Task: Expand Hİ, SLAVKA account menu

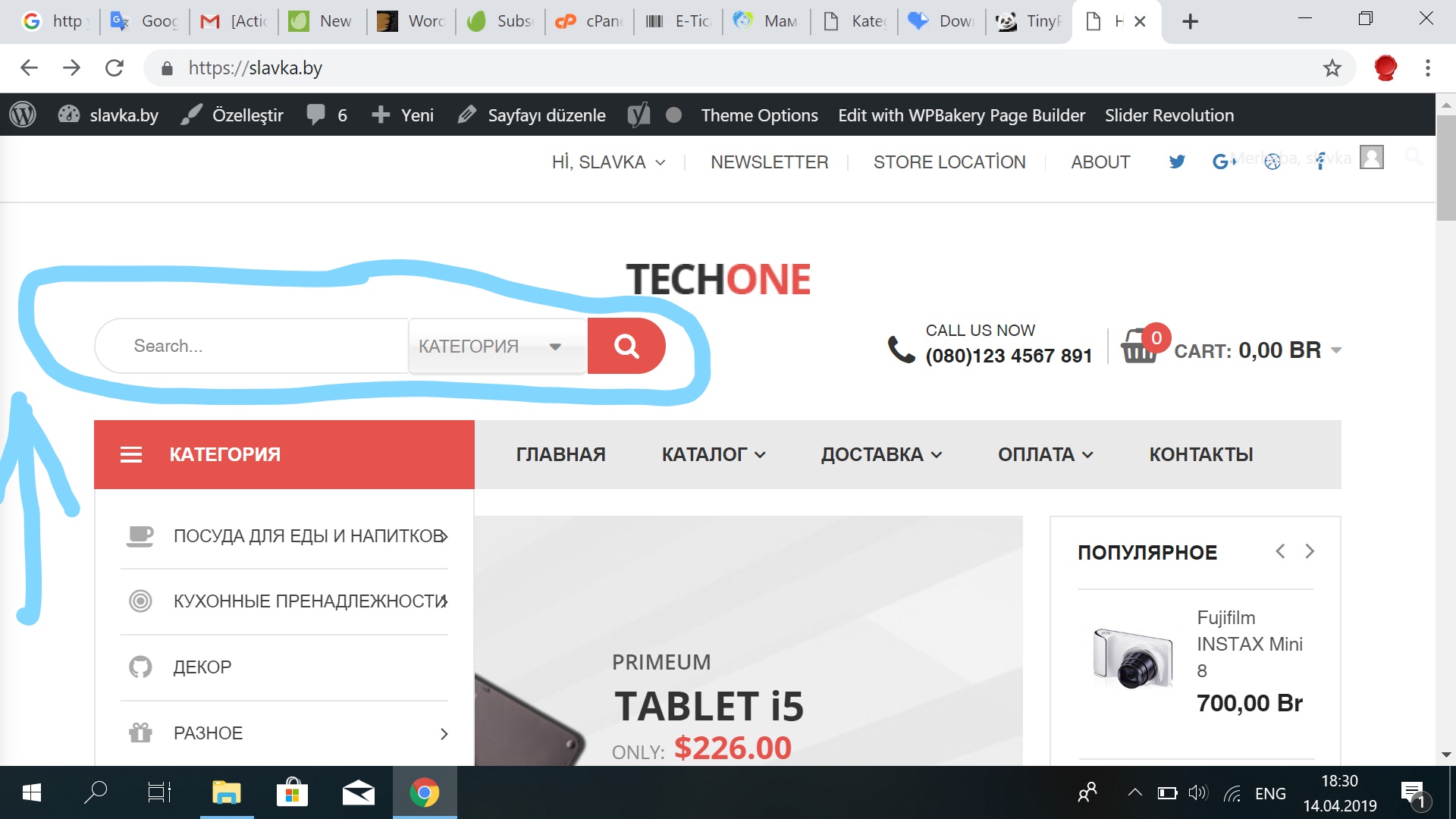Action: point(608,162)
